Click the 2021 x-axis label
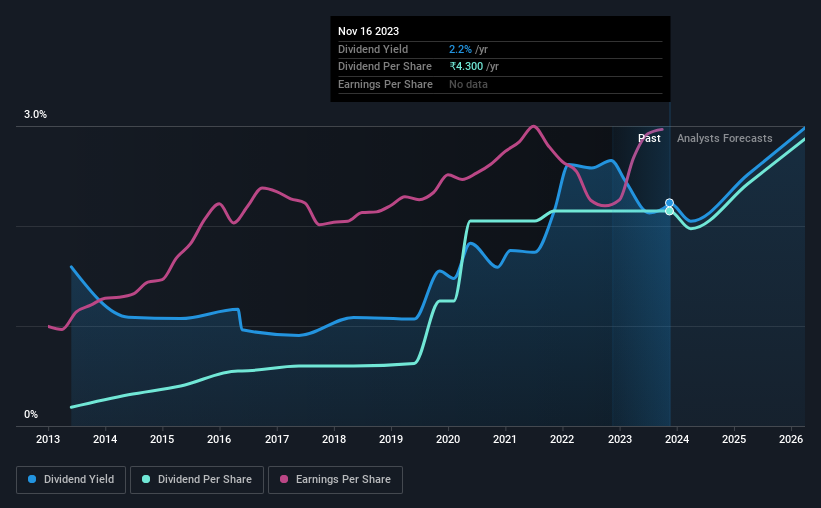The width and height of the screenshot is (821, 508). [x=505, y=439]
